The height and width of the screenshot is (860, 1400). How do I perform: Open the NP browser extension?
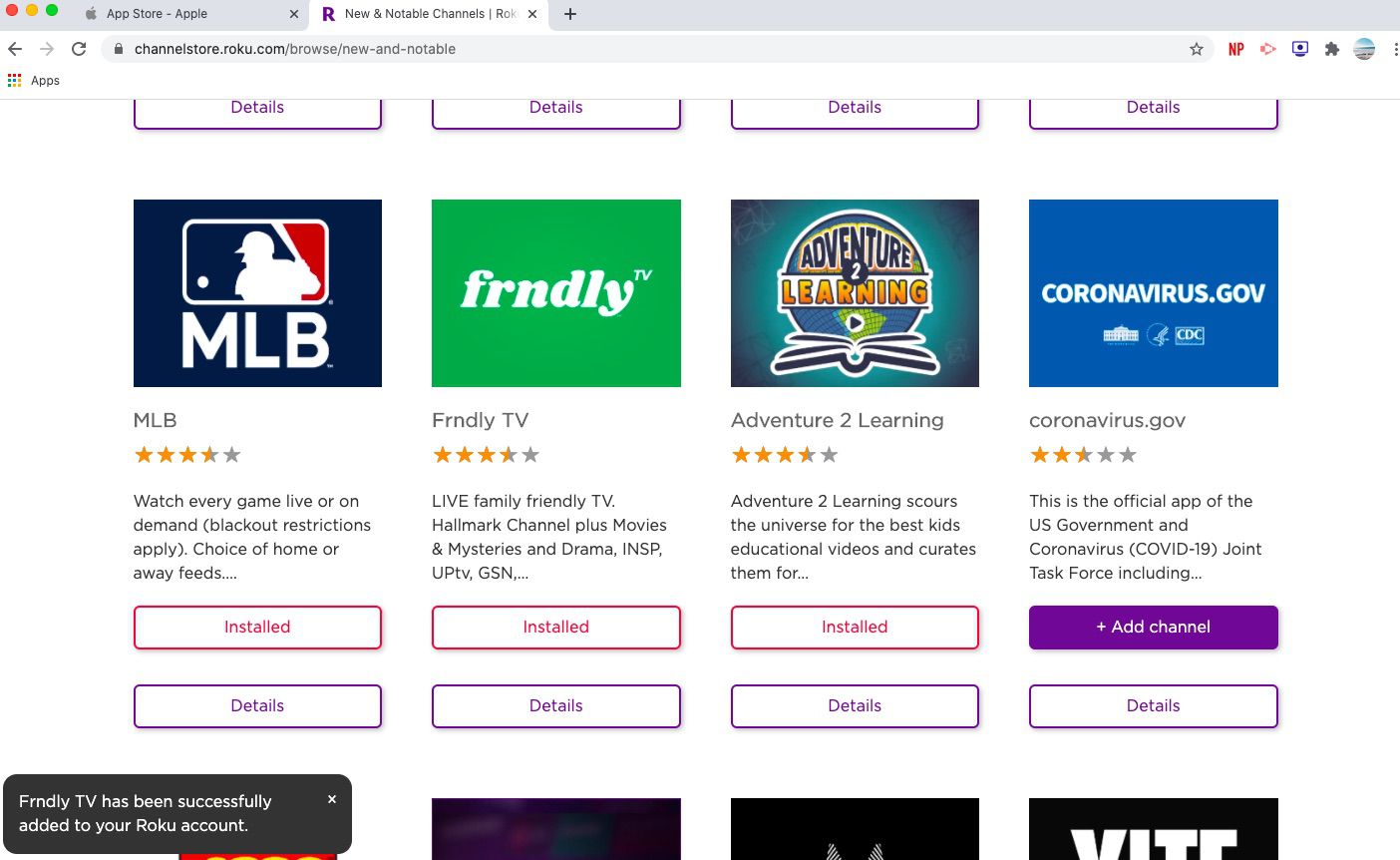pos(1236,49)
